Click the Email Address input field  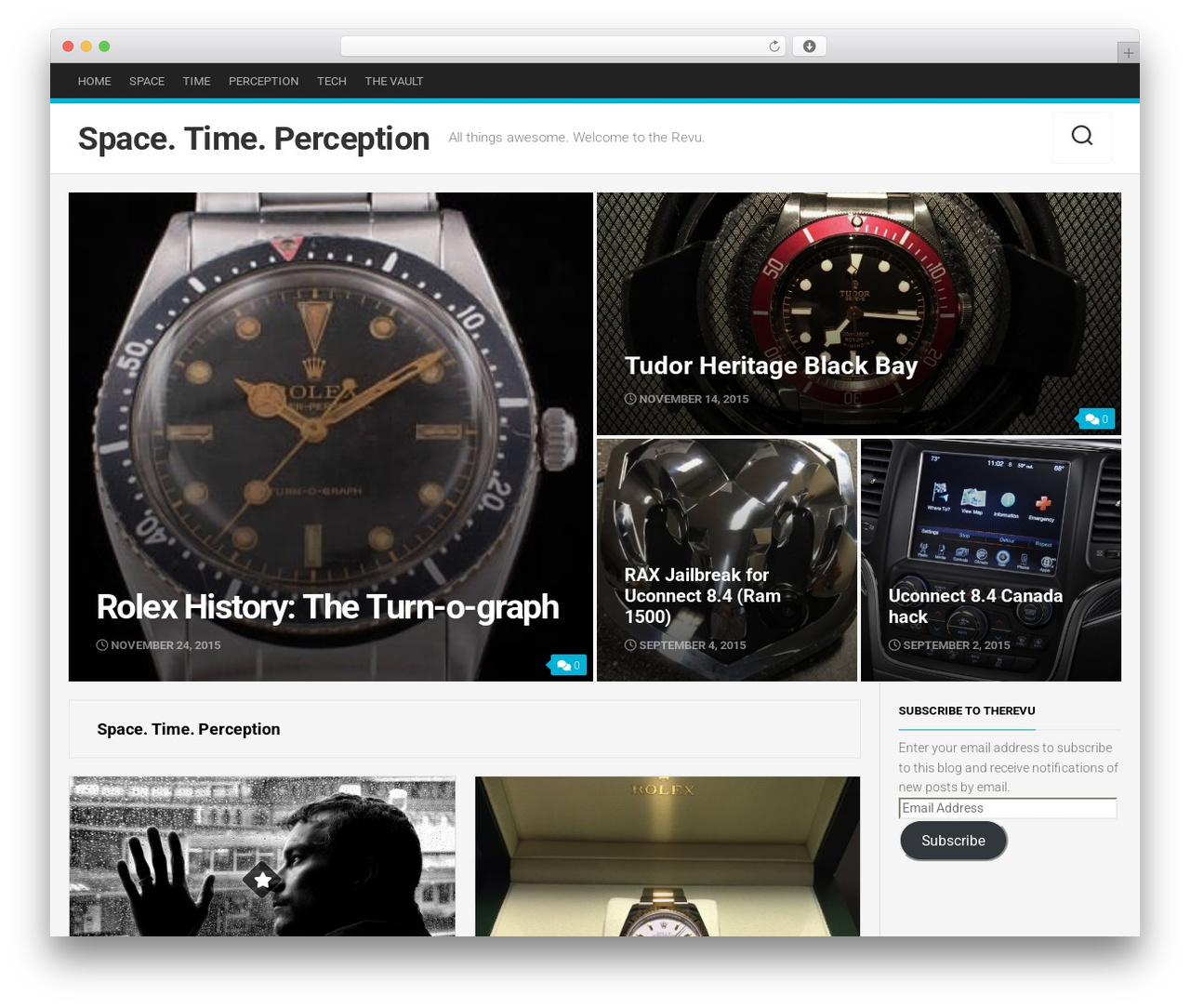pyautogui.click(x=1008, y=808)
